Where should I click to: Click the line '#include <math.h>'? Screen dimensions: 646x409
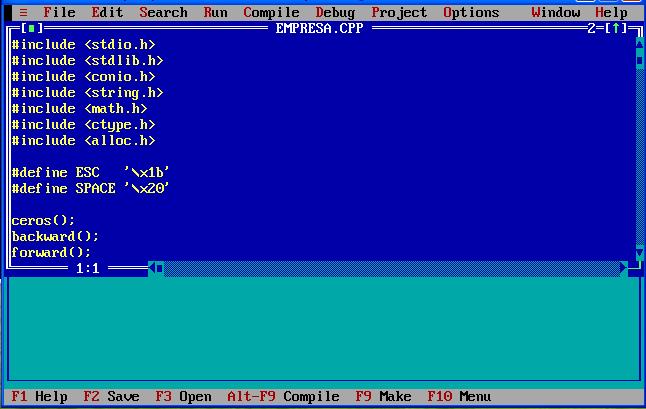(x=80, y=109)
